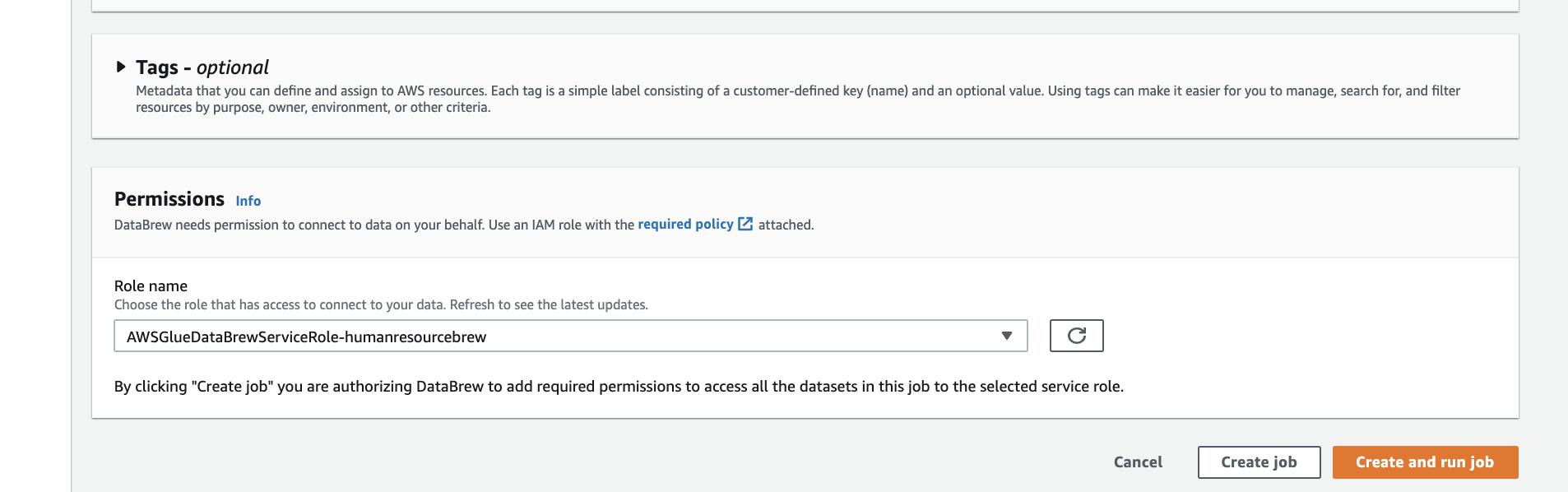Click the Permissions section heading

(x=169, y=199)
